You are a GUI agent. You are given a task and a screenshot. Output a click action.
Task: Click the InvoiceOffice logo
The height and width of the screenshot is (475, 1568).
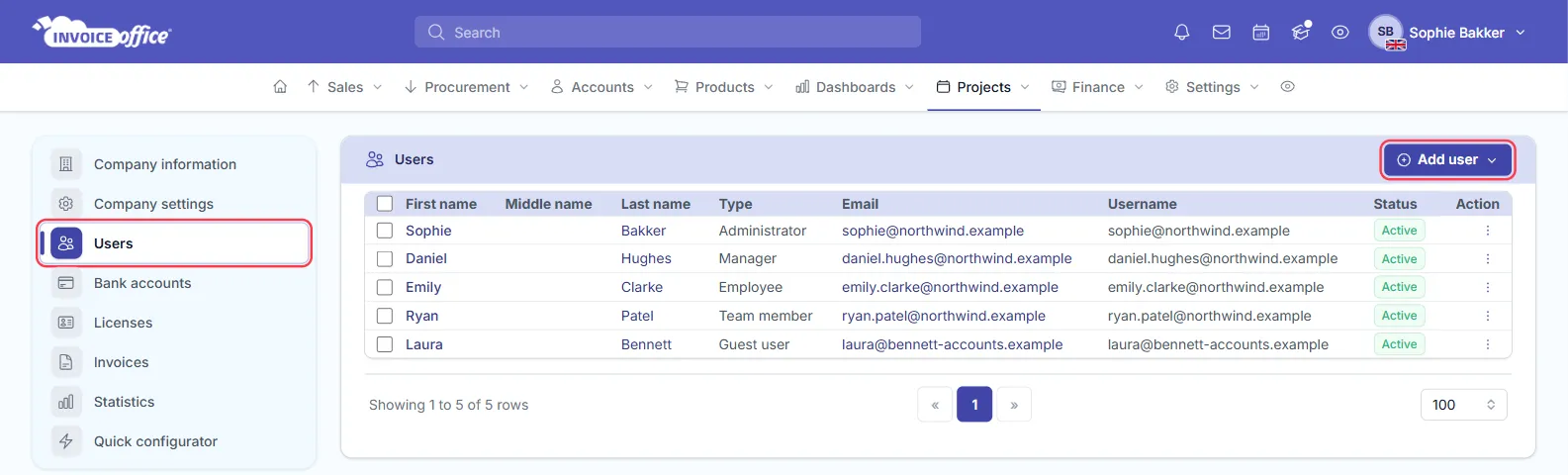102,32
